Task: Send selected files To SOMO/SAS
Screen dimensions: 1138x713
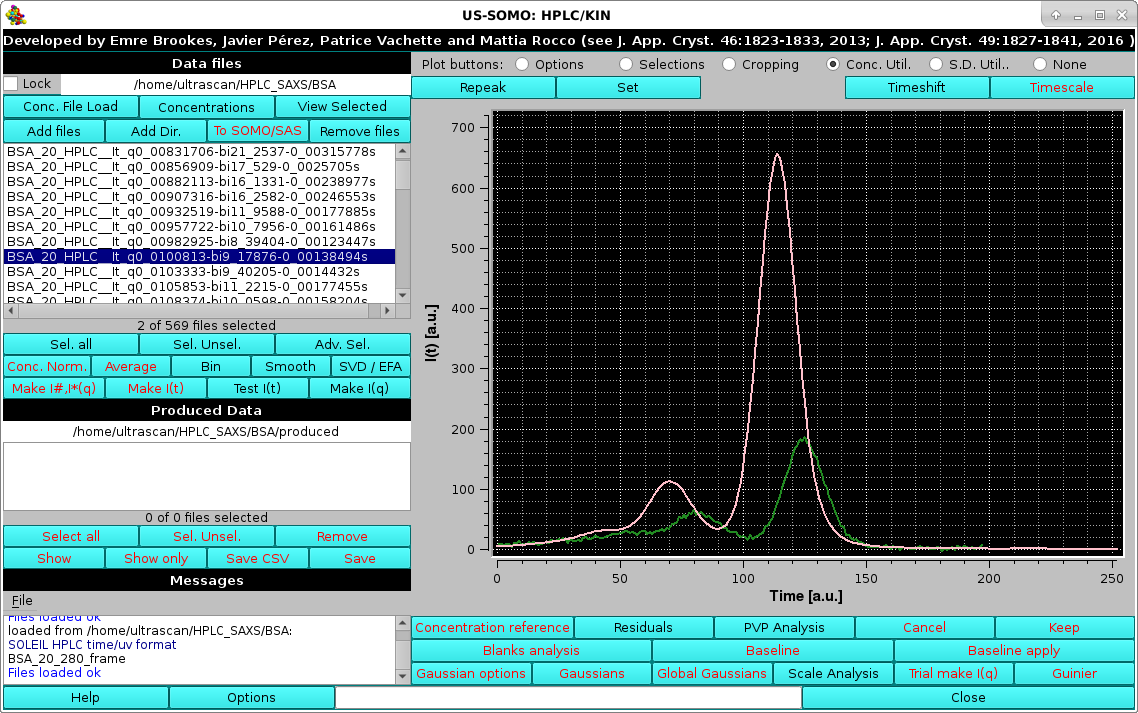Action: 257,131
